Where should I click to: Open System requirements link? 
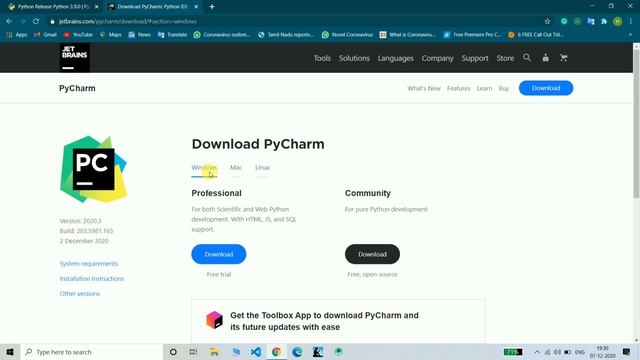pyautogui.click(x=89, y=264)
